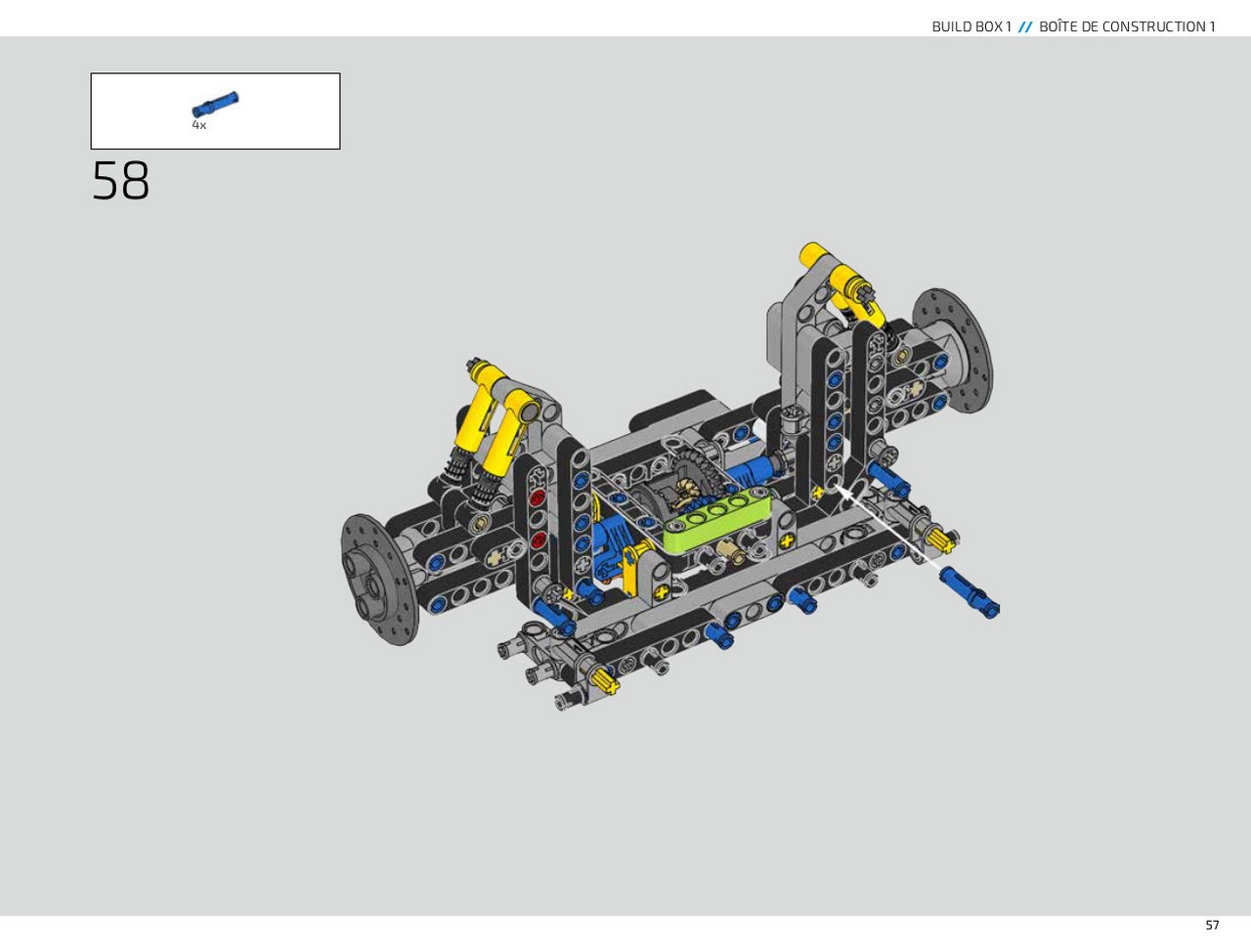Click the 4x quantity label
The image size is (1251, 952).
(199, 125)
